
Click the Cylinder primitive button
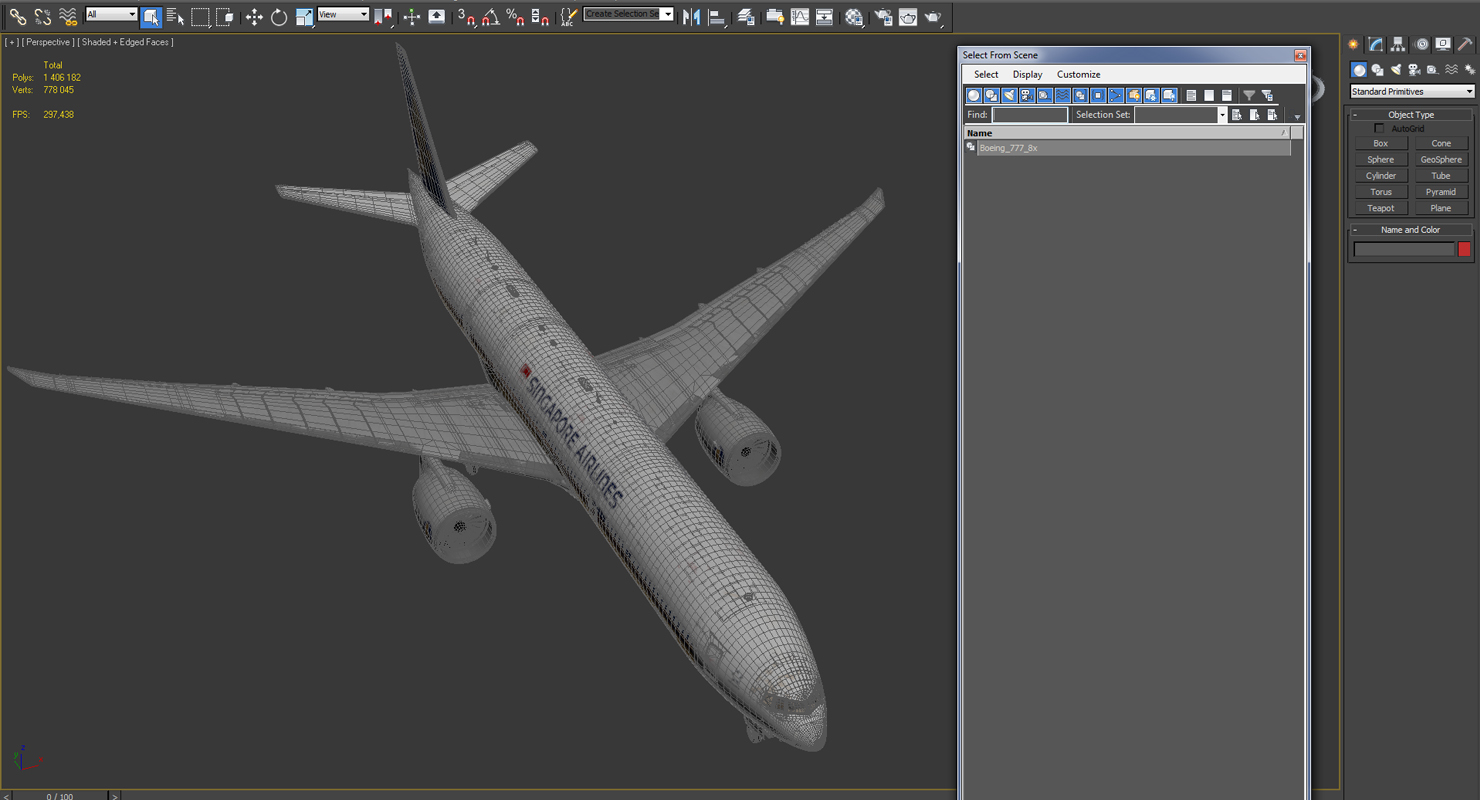coord(1381,176)
